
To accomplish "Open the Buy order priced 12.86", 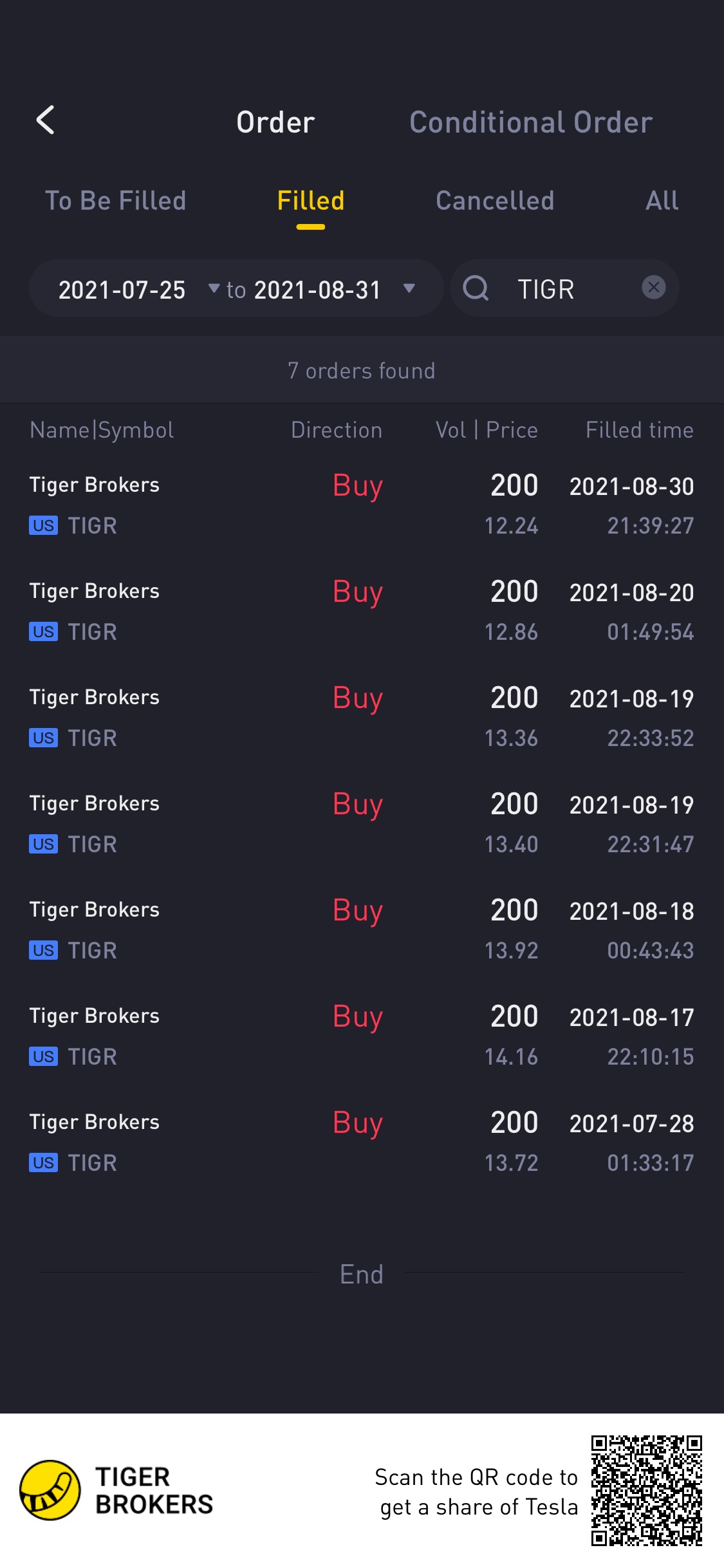I will [x=362, y=611].
